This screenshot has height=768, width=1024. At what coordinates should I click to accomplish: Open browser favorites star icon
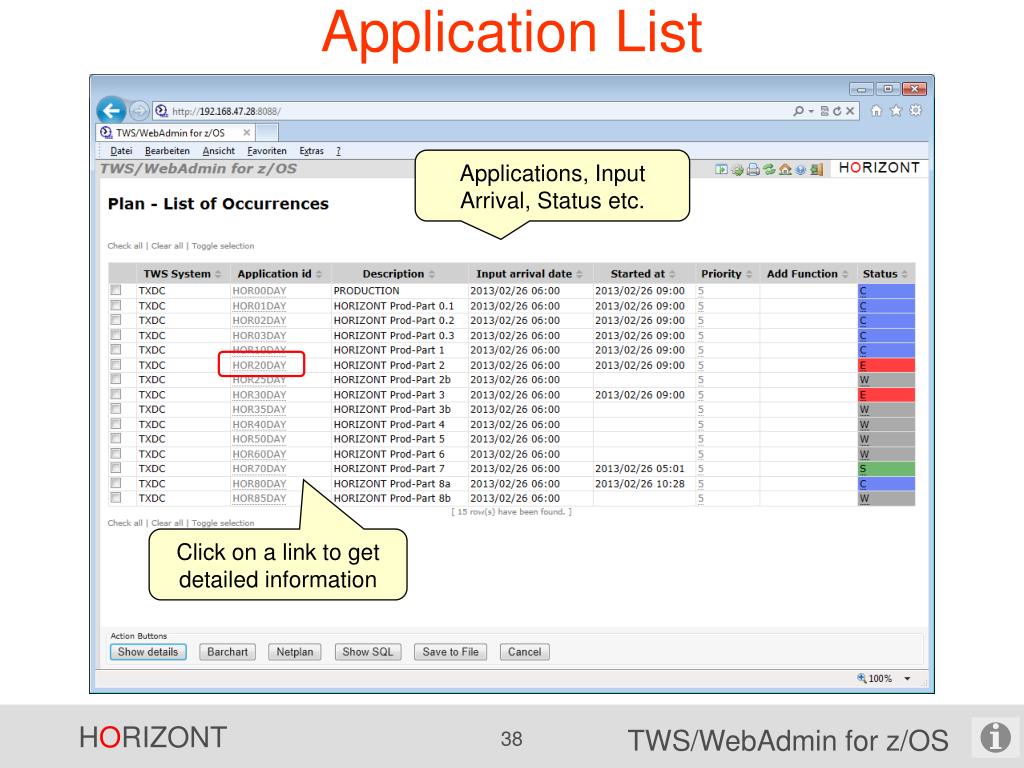(896, 111)
